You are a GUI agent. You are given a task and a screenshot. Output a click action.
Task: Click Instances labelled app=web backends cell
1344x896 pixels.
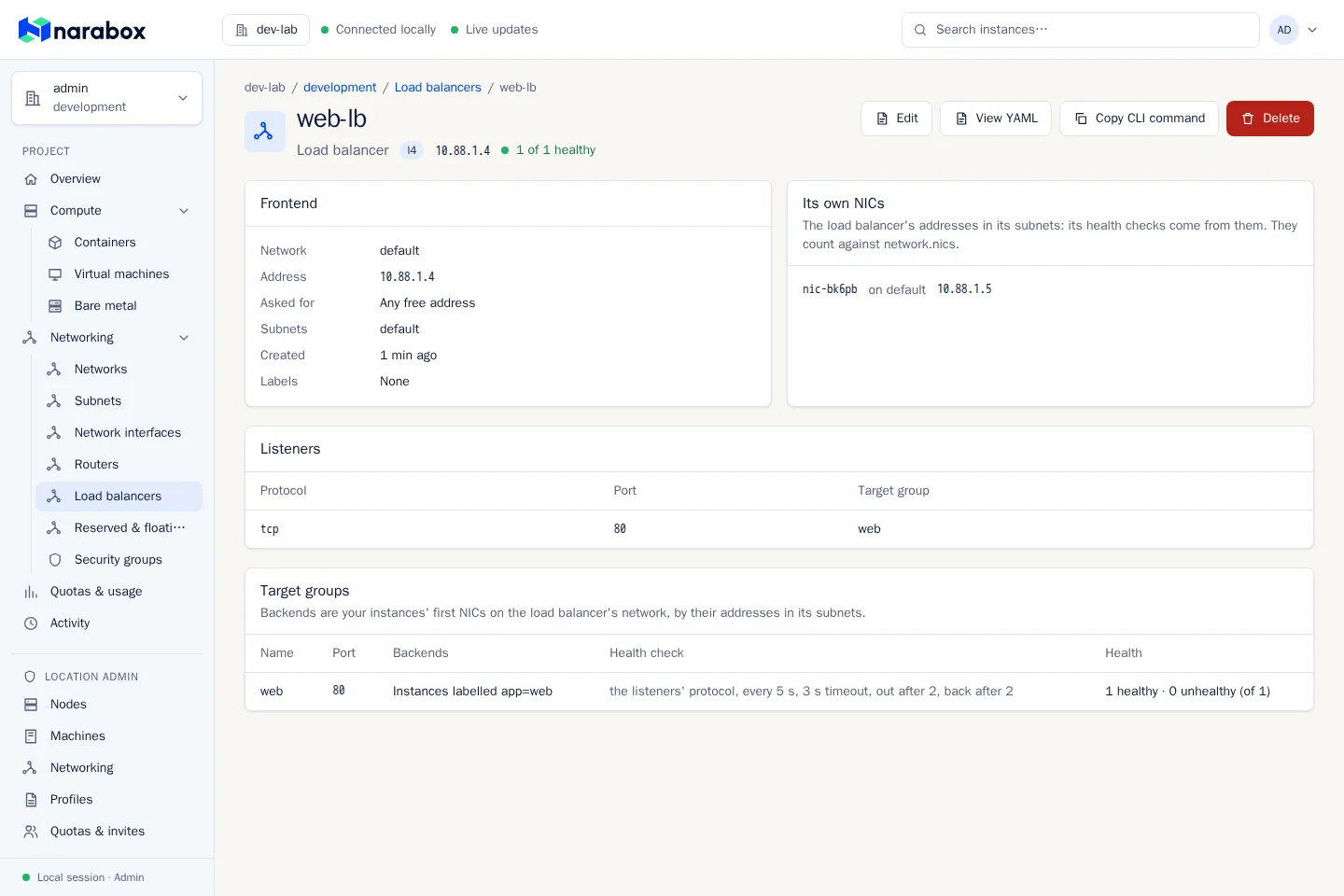click(x=472, y=692)
